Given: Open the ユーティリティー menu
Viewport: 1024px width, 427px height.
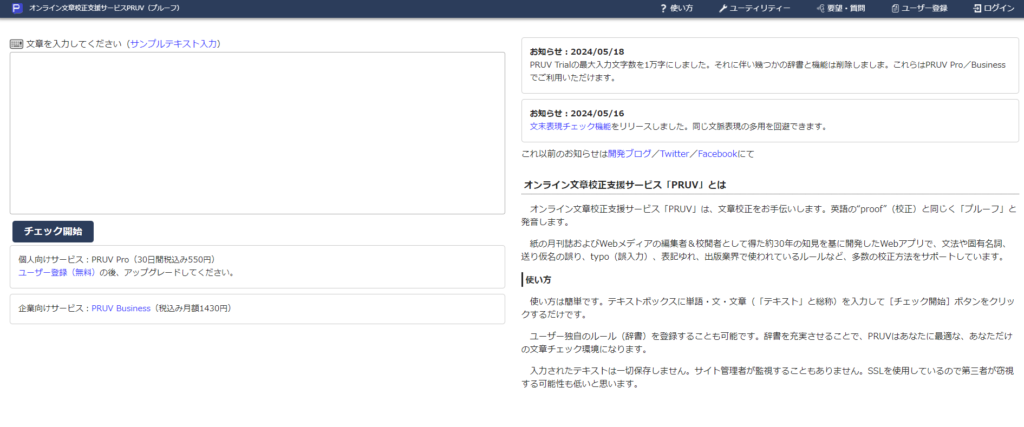Looking at the screenshot, I should (754, 8).
